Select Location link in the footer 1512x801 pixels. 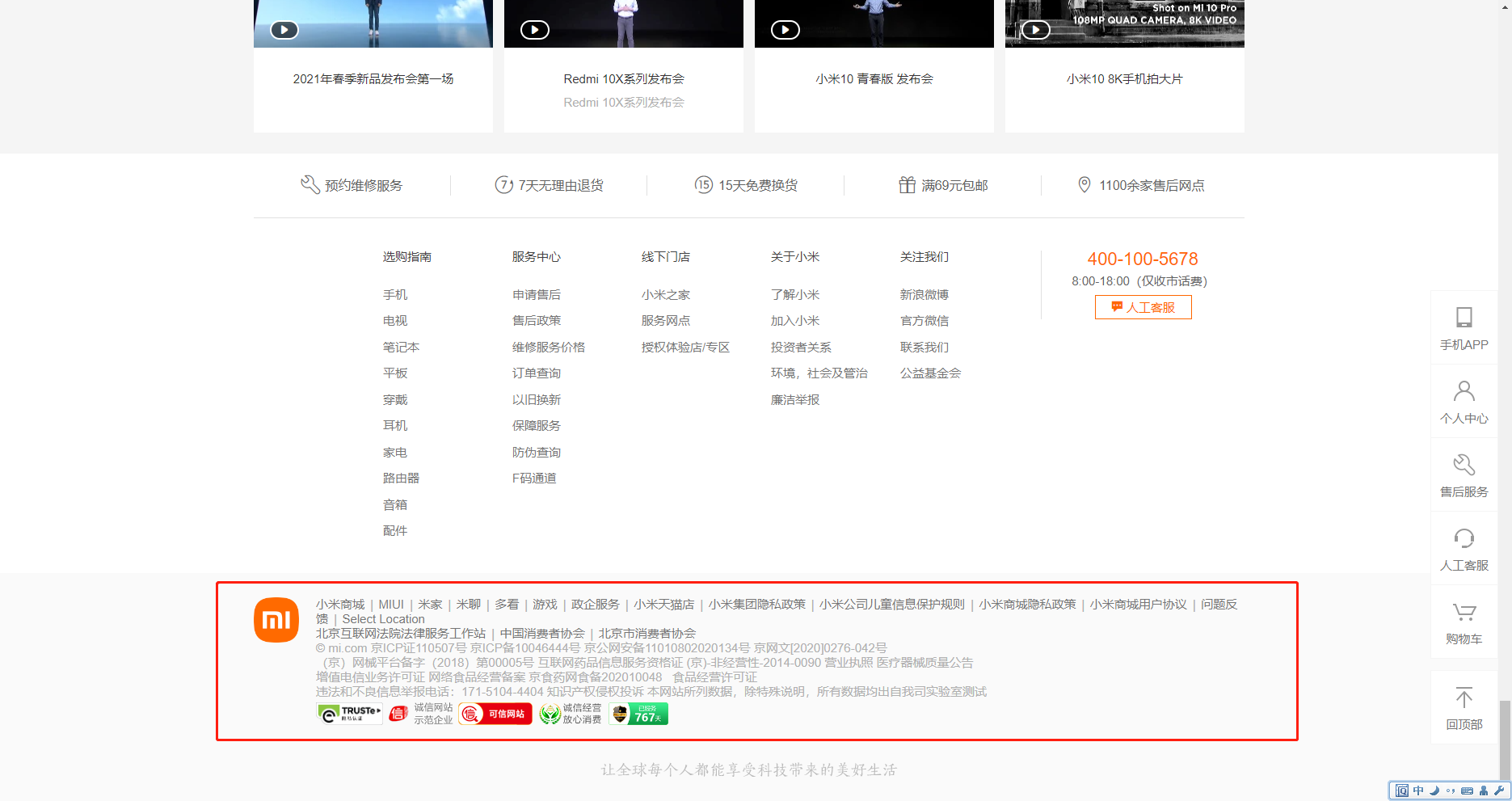383,619
